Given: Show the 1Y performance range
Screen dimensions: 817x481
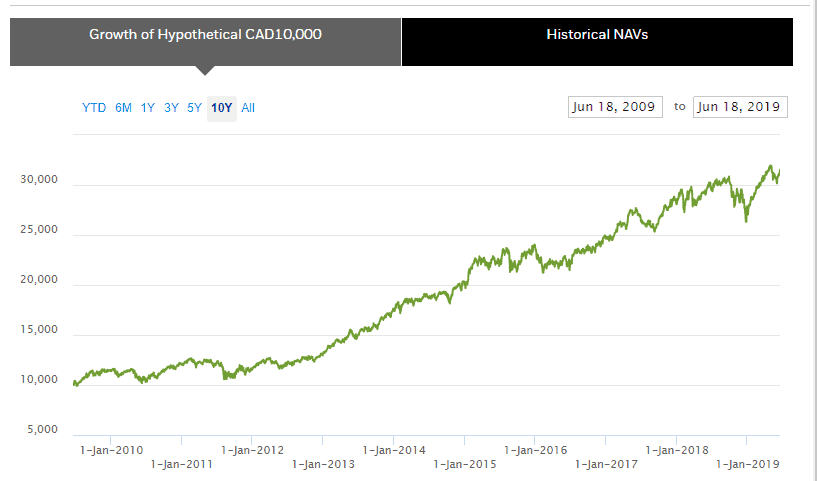Looking at the screenshot, I should pyautogui.click(x=148, y=108).
